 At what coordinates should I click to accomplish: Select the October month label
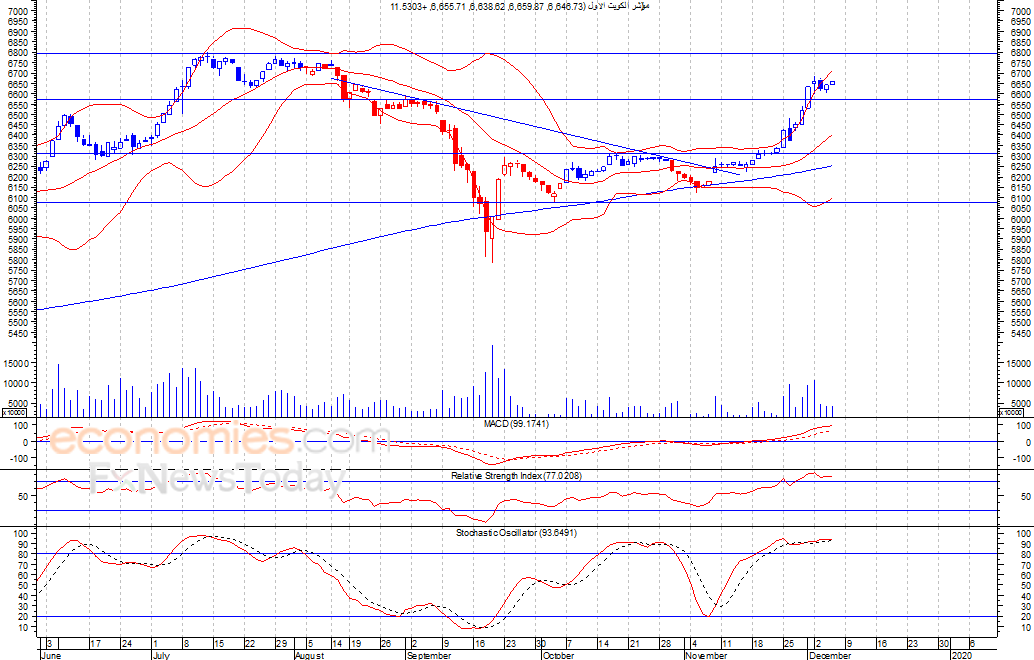[559, 655]
